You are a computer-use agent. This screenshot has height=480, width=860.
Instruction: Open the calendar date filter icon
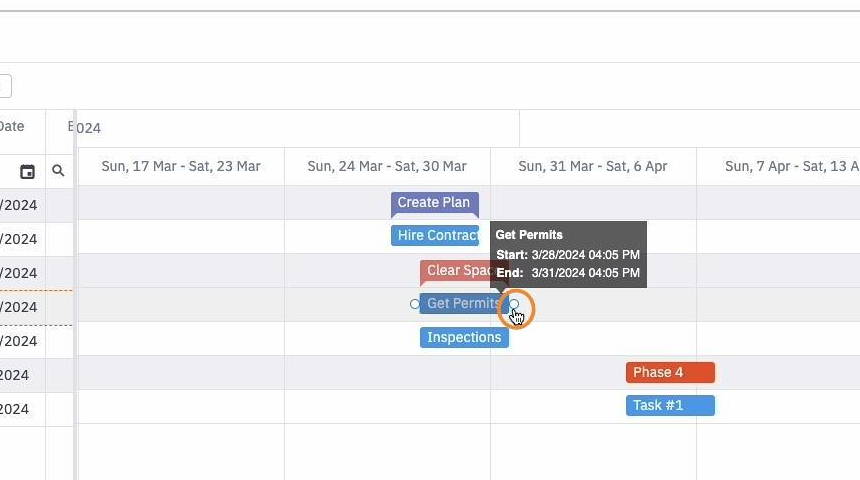(27, 172)
